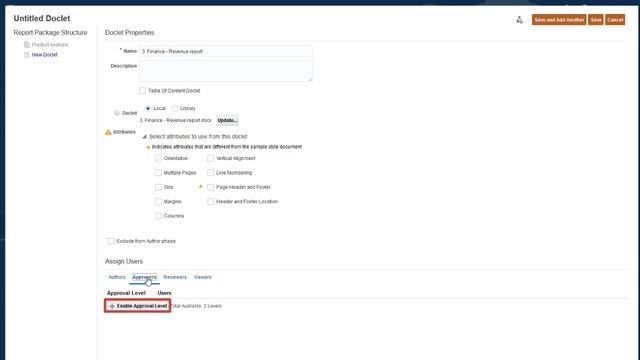Select the Doclet radio button
640x360 pixels.
(117, 113)
